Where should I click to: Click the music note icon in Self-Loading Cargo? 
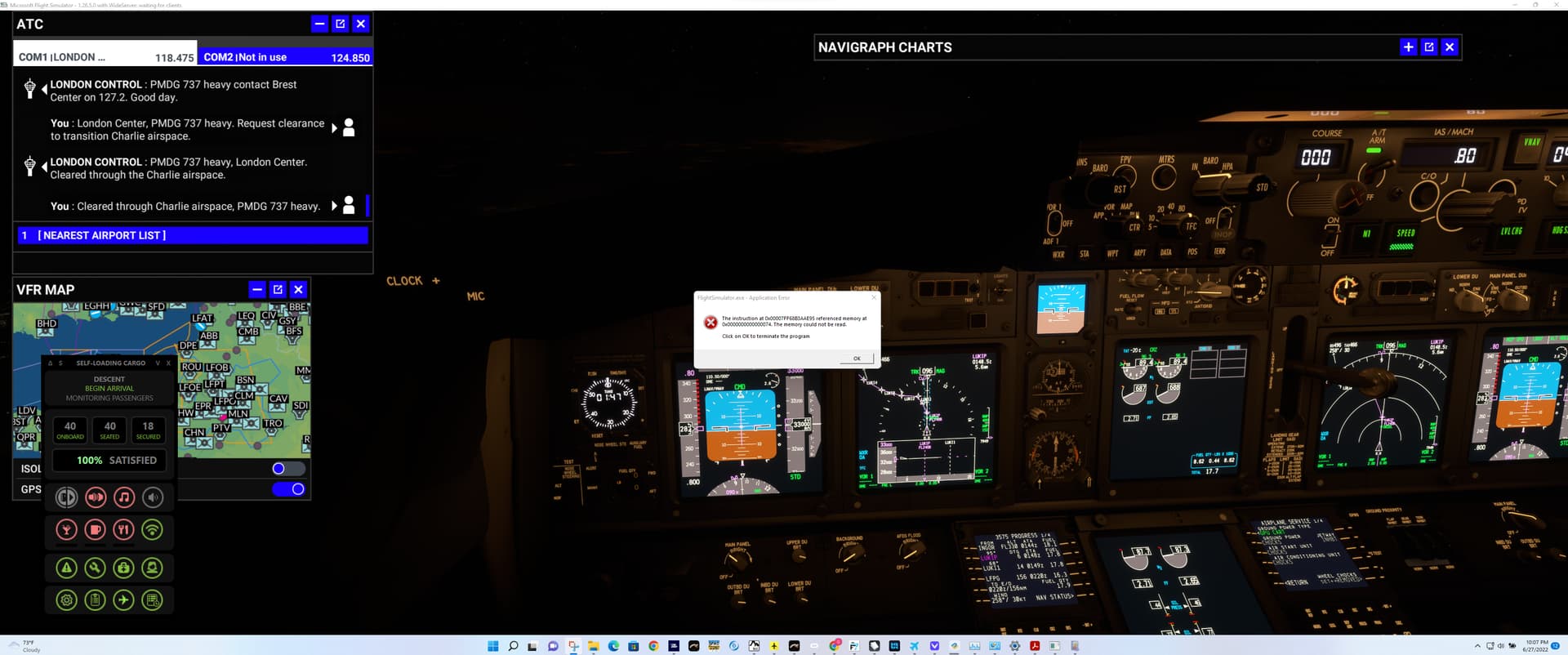point(124,497)
